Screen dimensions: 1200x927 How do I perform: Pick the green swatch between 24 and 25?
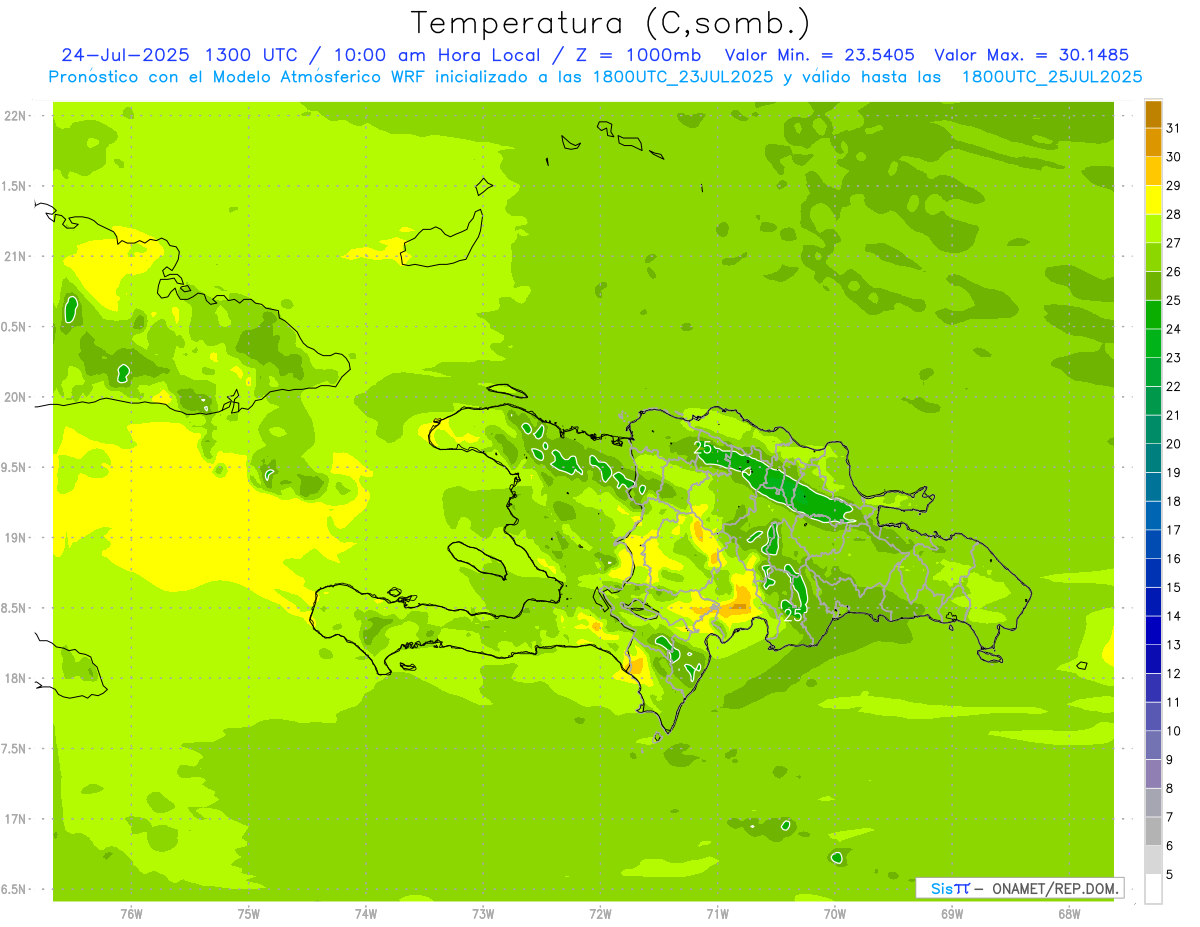(x=1153, y=315)
